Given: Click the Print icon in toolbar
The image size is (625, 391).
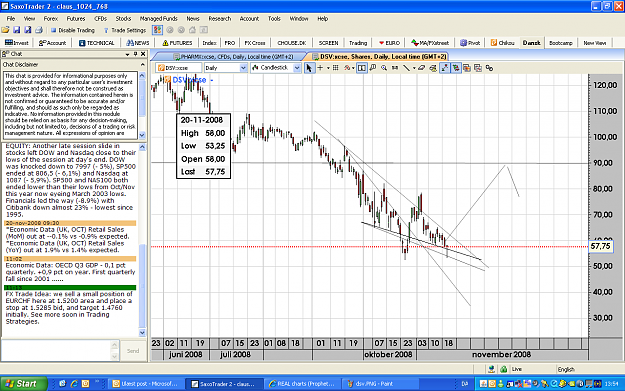Looking at the screenshot, I should [x=39, y=30].
